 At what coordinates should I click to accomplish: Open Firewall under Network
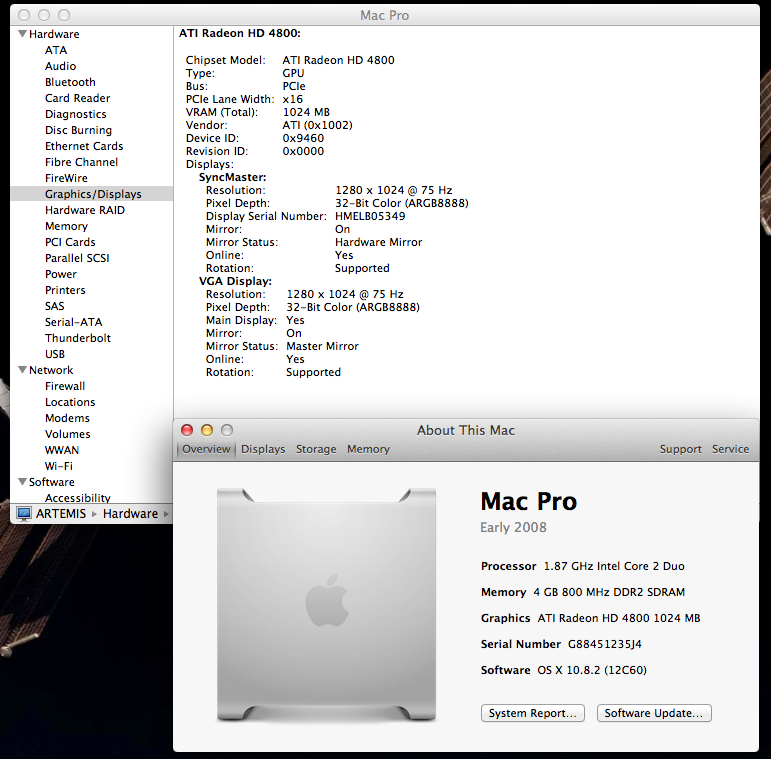click(65, 386)
